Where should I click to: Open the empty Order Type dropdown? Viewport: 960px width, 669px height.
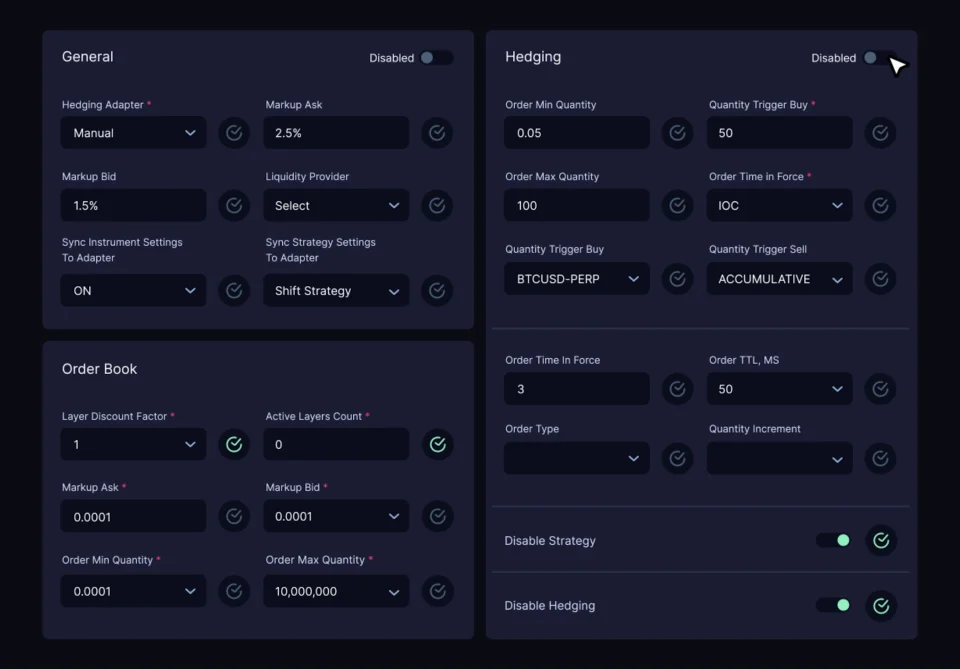(x=577, y=458)
